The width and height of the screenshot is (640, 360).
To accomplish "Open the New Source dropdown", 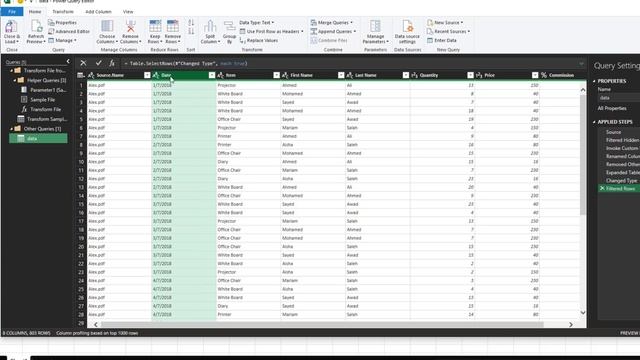I will (x=445, y=22).
